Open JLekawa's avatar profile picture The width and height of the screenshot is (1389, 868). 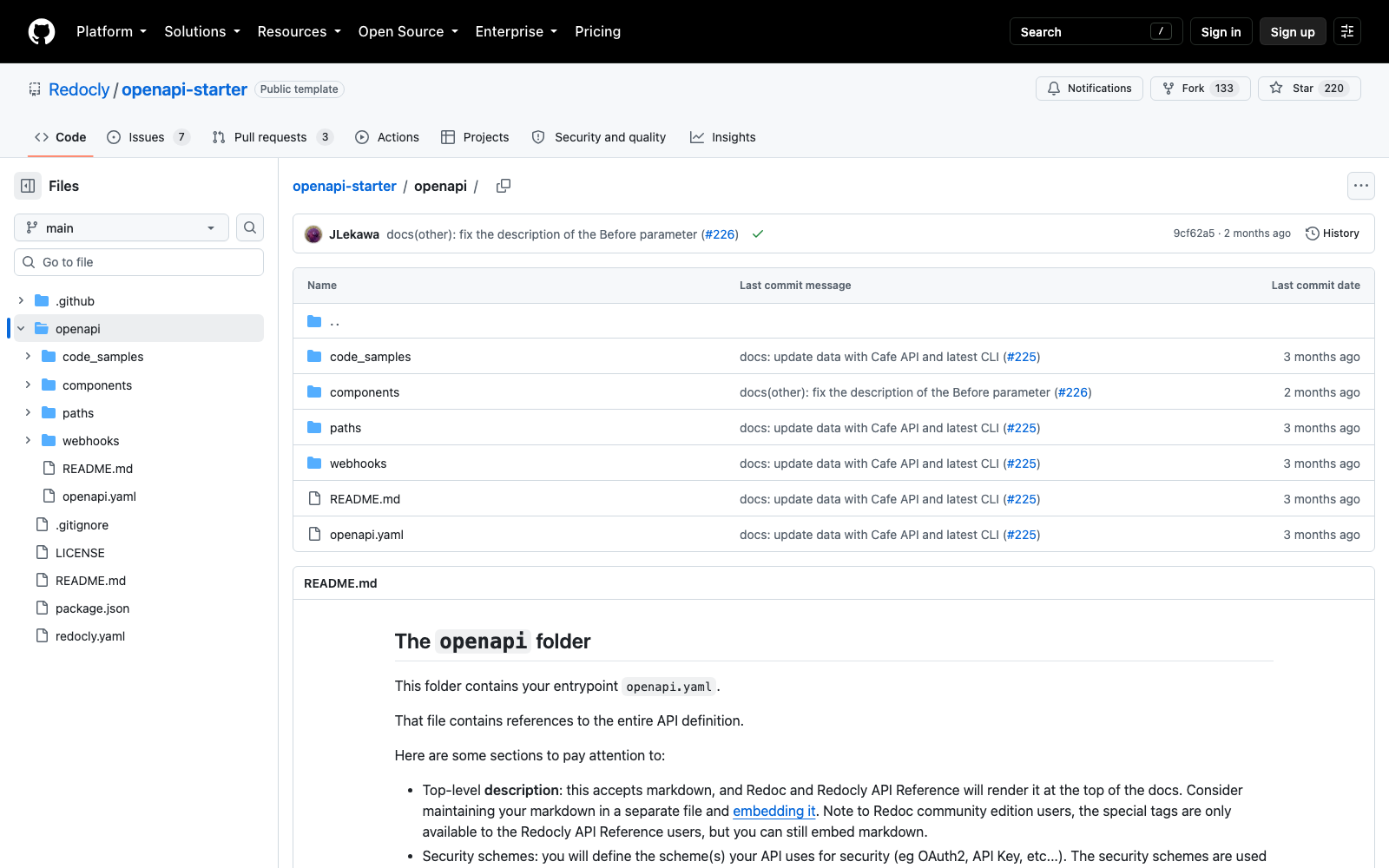(x=313, y=234)
